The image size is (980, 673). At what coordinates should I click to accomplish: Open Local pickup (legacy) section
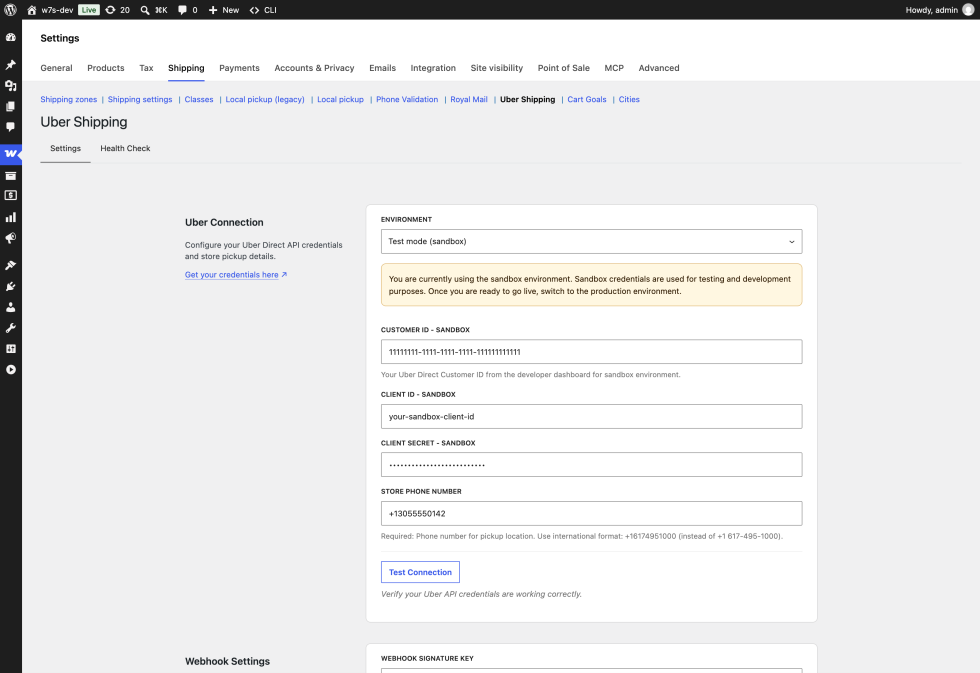[265, 99]
